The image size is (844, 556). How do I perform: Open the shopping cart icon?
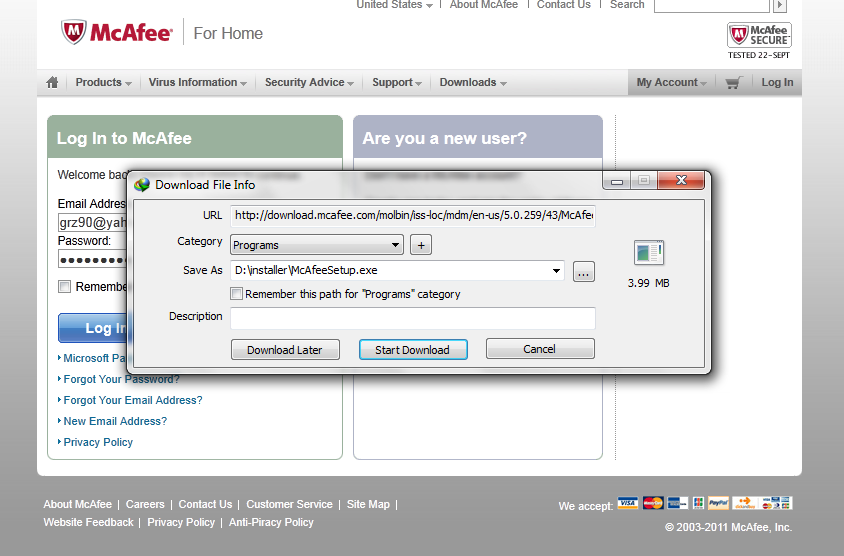coord(734,83)
